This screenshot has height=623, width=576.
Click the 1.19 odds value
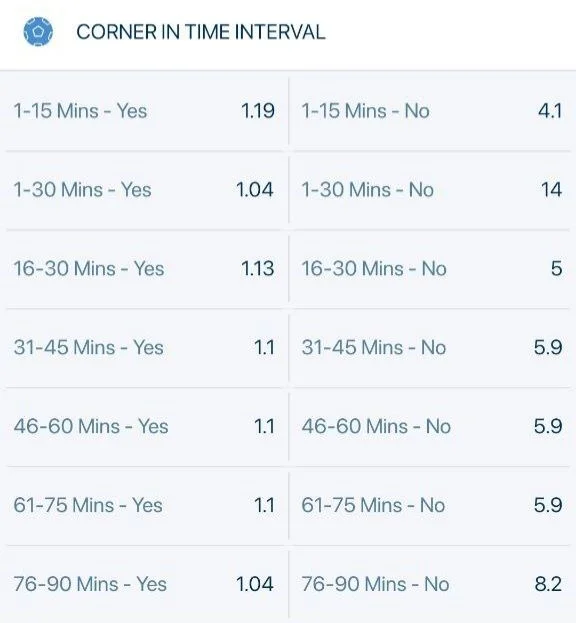(x=258, y=111)
